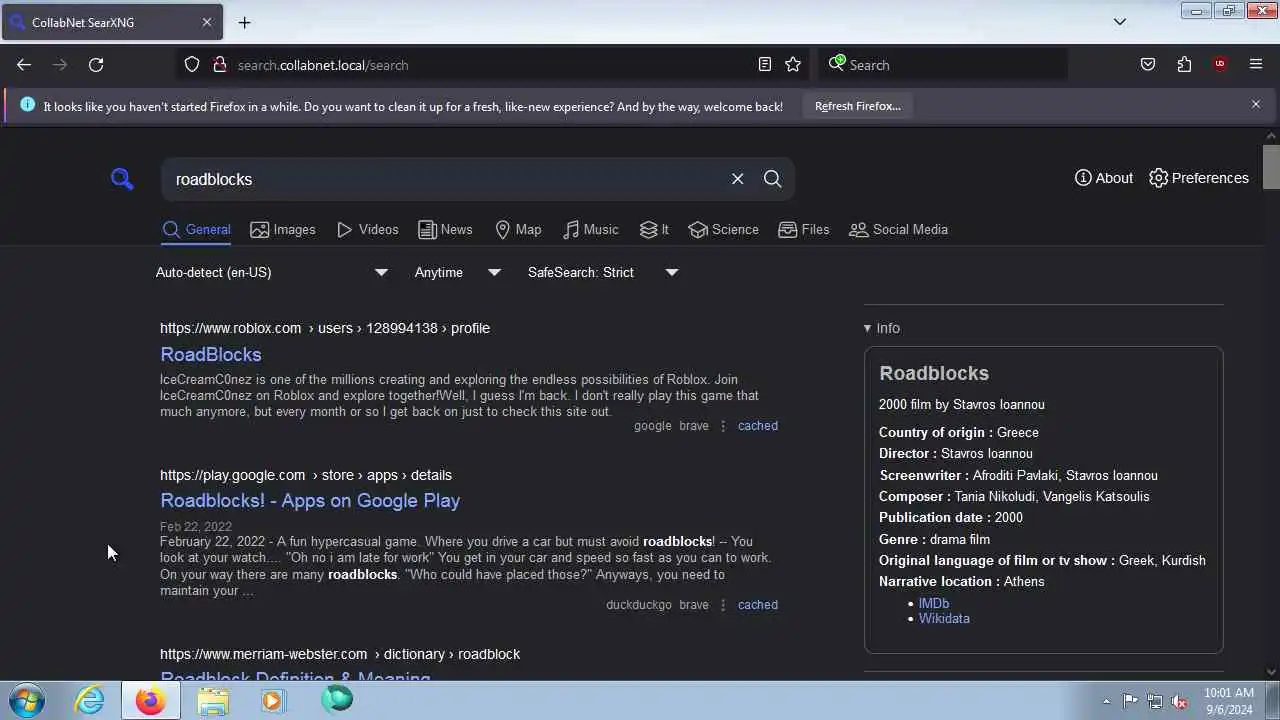The height and width of the screenshot is (720, 1280).
Task: Switch to the Images category
Action: (x=283, y=229)
